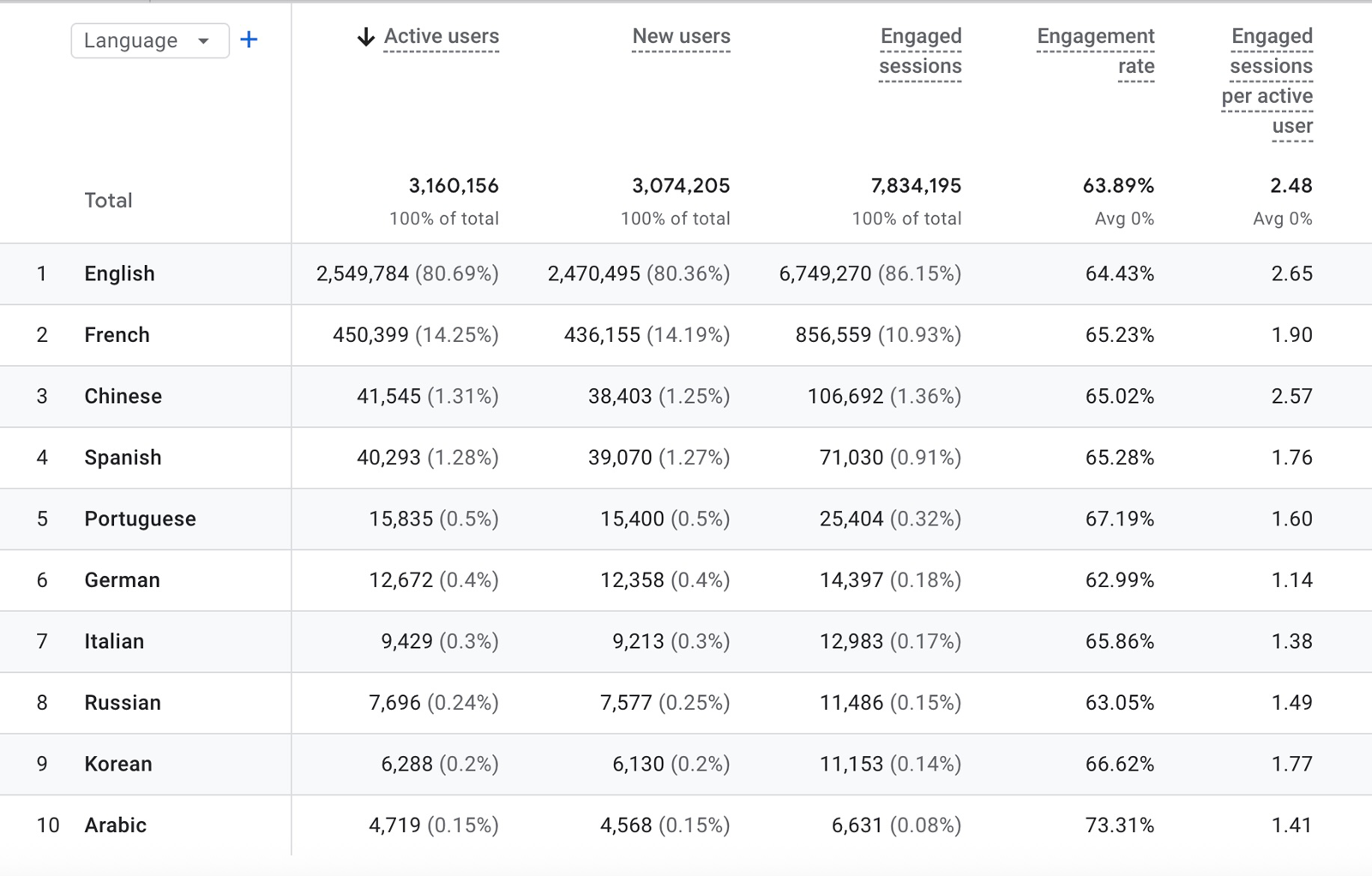1372x876 pixels.
Task: Click Chinese engaged sessions 106,692
Action: pyautogui.click(x=845, y=397)
